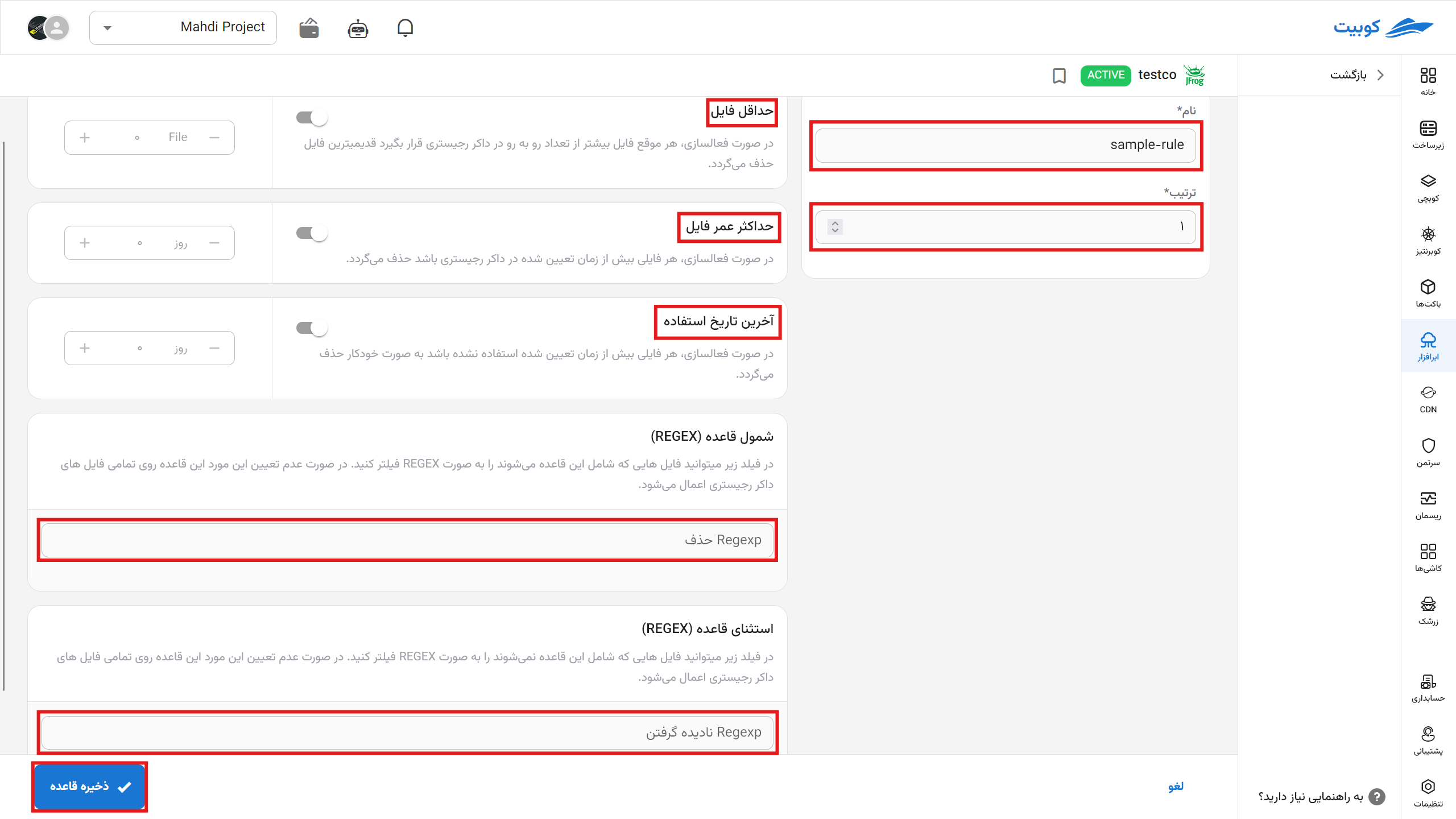
Task: Decrease حداکثر عمر فایل days with minus
Action: (x=214, y=243)
